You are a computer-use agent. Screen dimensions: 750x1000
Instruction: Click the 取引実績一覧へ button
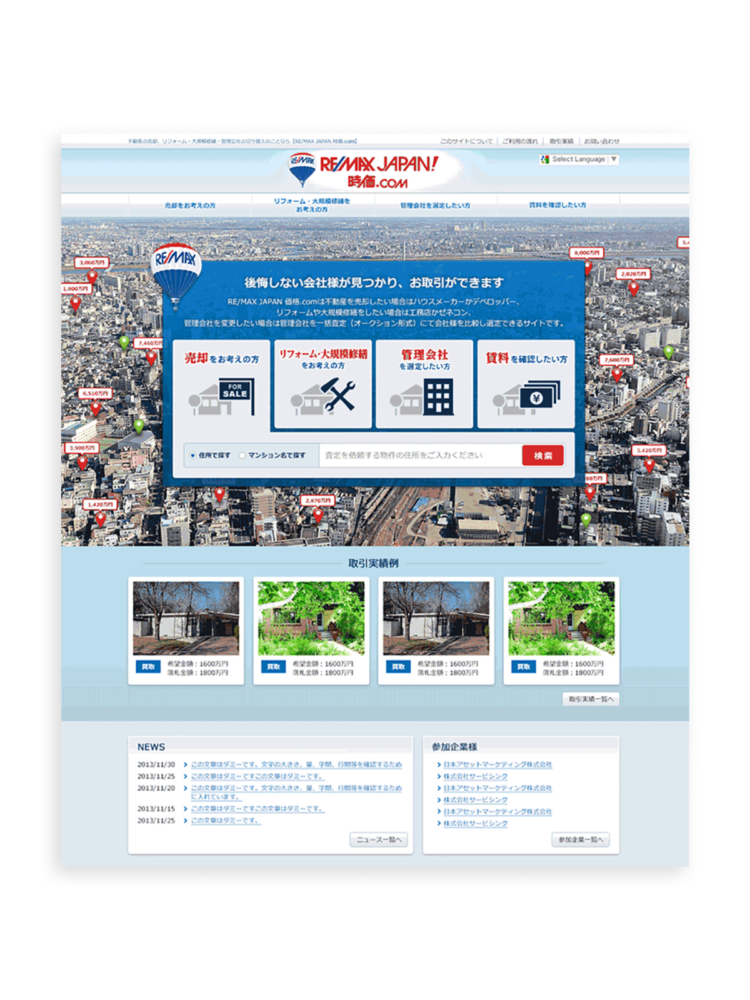click(x=590, y=699)
